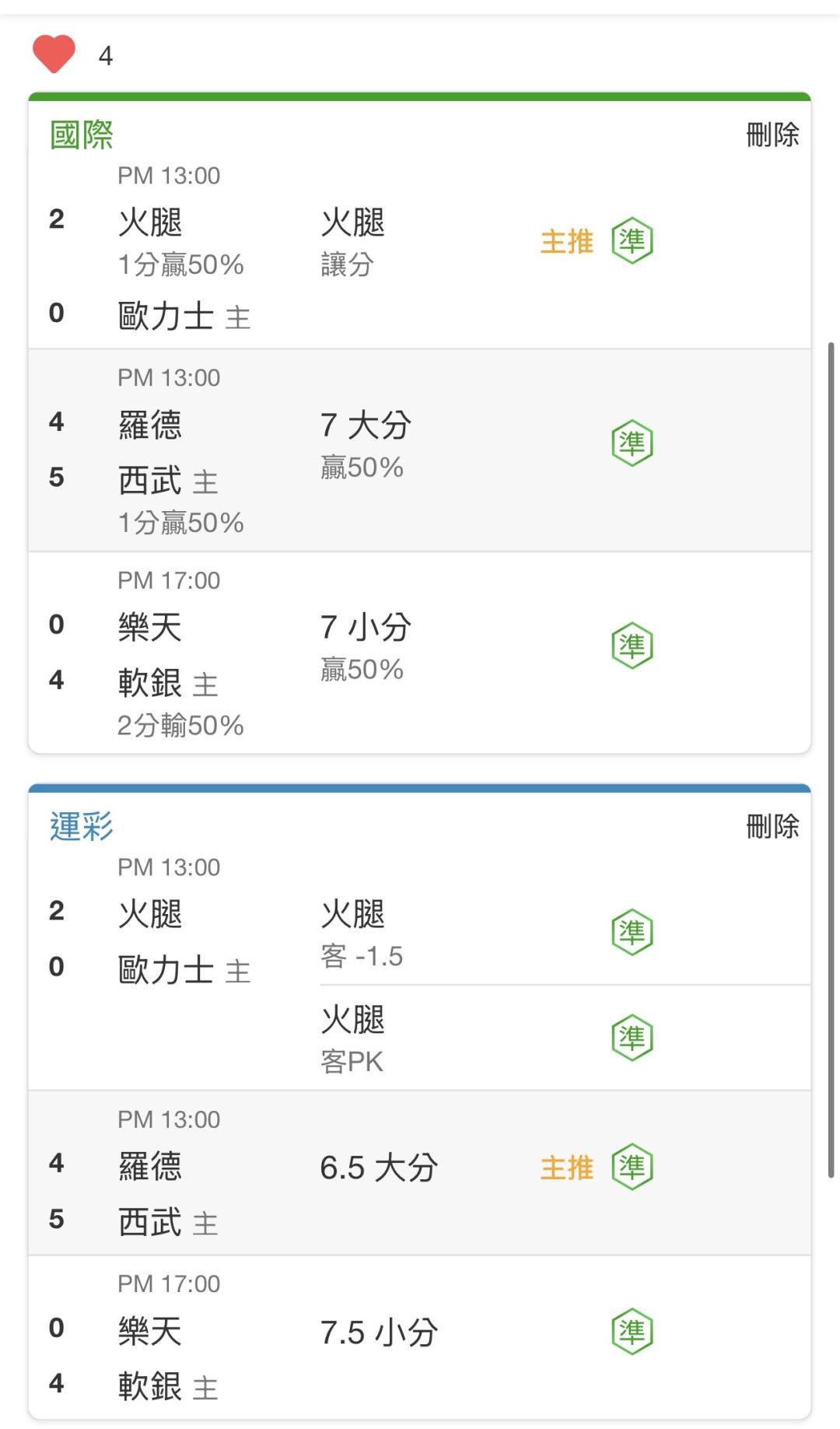Delete the 國際 prediction card
This screenshot has width=840, height=1429.
coord(772,135)
